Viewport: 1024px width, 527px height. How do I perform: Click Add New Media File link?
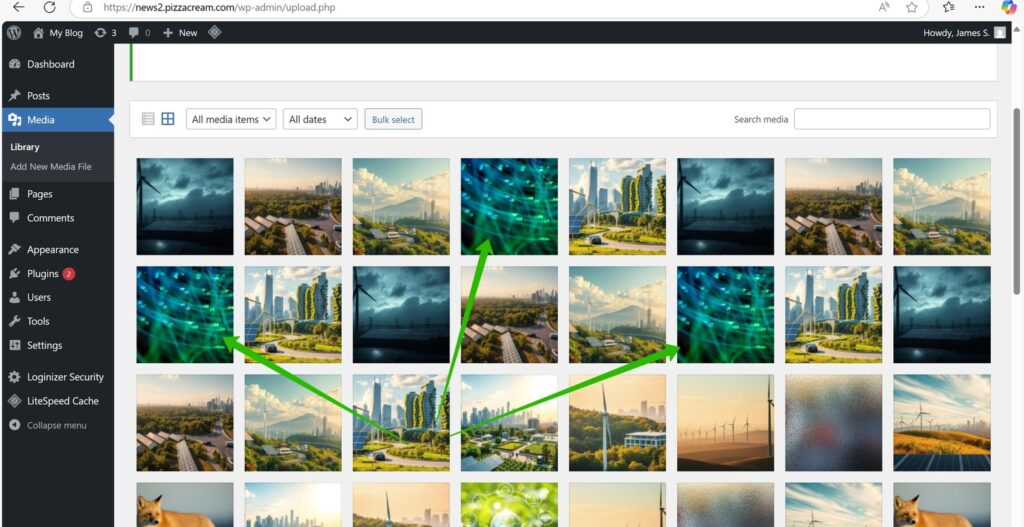coord(51,167)
